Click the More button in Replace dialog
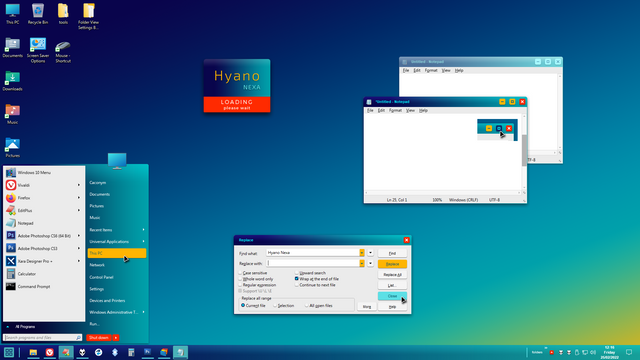Image resolution: width=640 pixels, height=360 pixels. (367, 307)
